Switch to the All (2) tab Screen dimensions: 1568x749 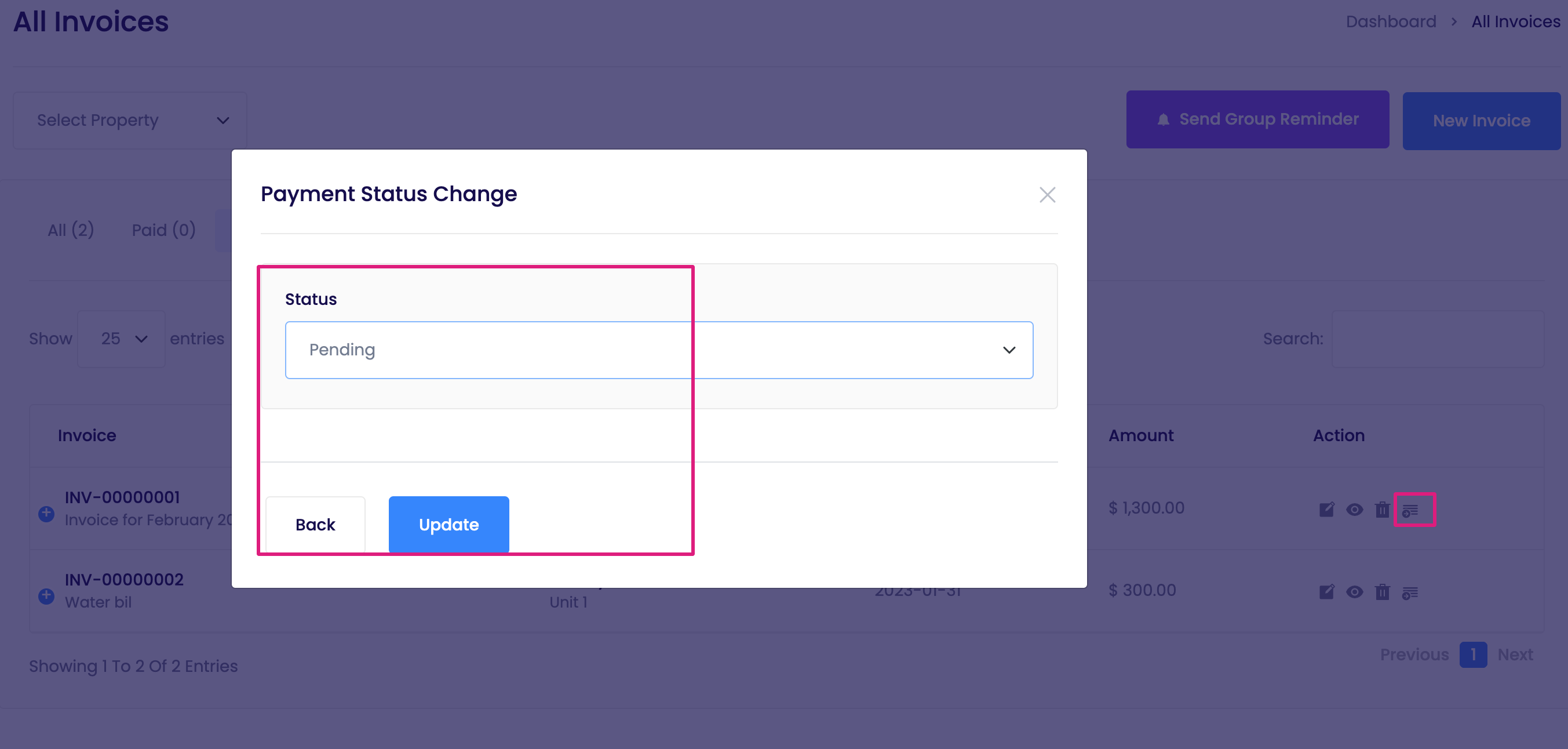click(71, 230)
